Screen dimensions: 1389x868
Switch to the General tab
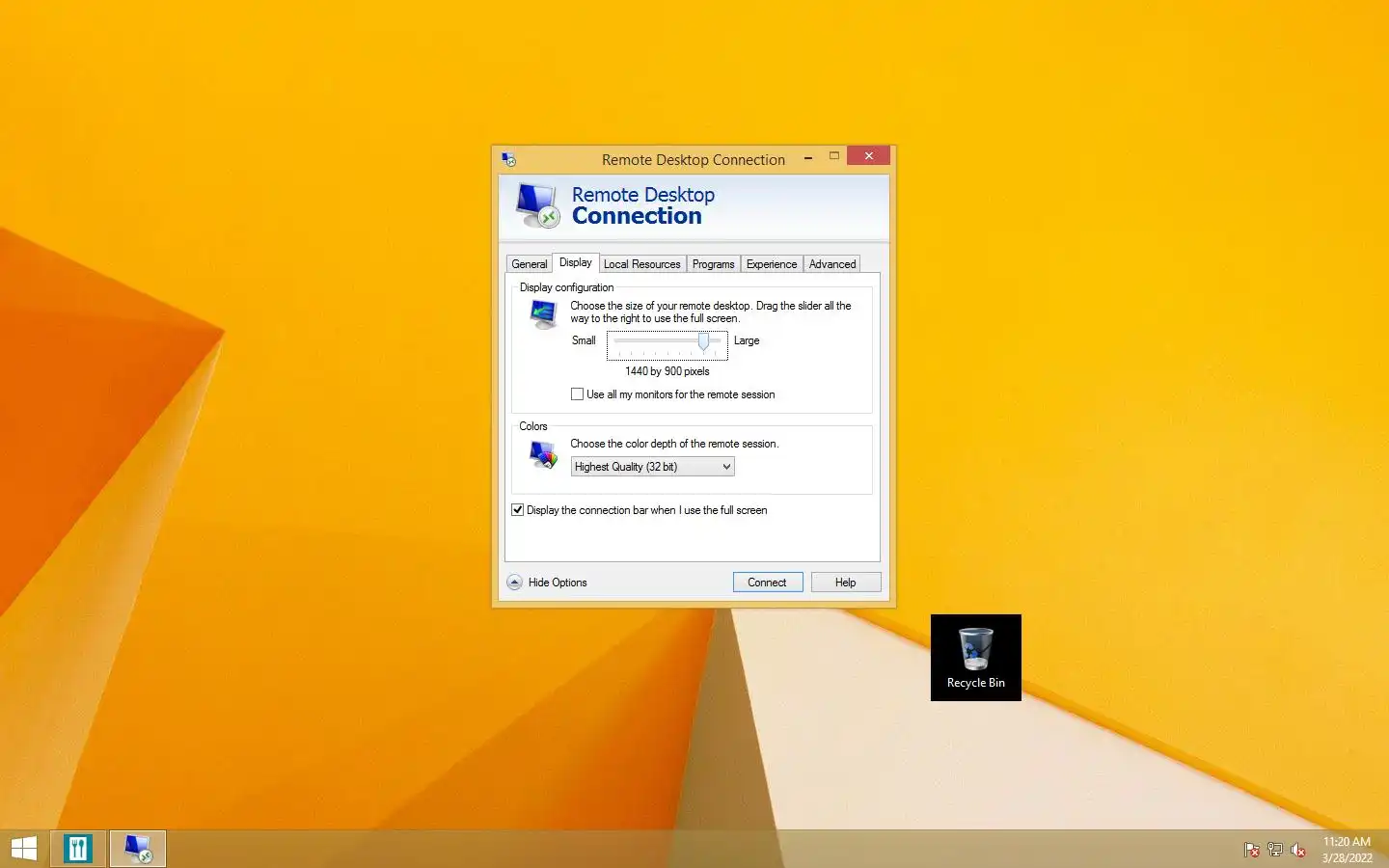coord(529,264)
